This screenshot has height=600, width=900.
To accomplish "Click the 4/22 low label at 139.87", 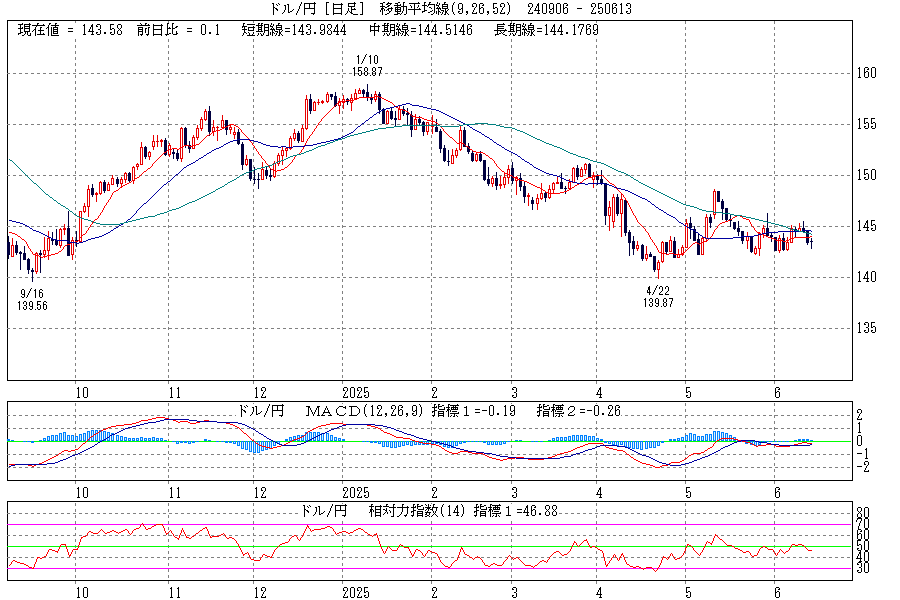I will click(657, 295).
